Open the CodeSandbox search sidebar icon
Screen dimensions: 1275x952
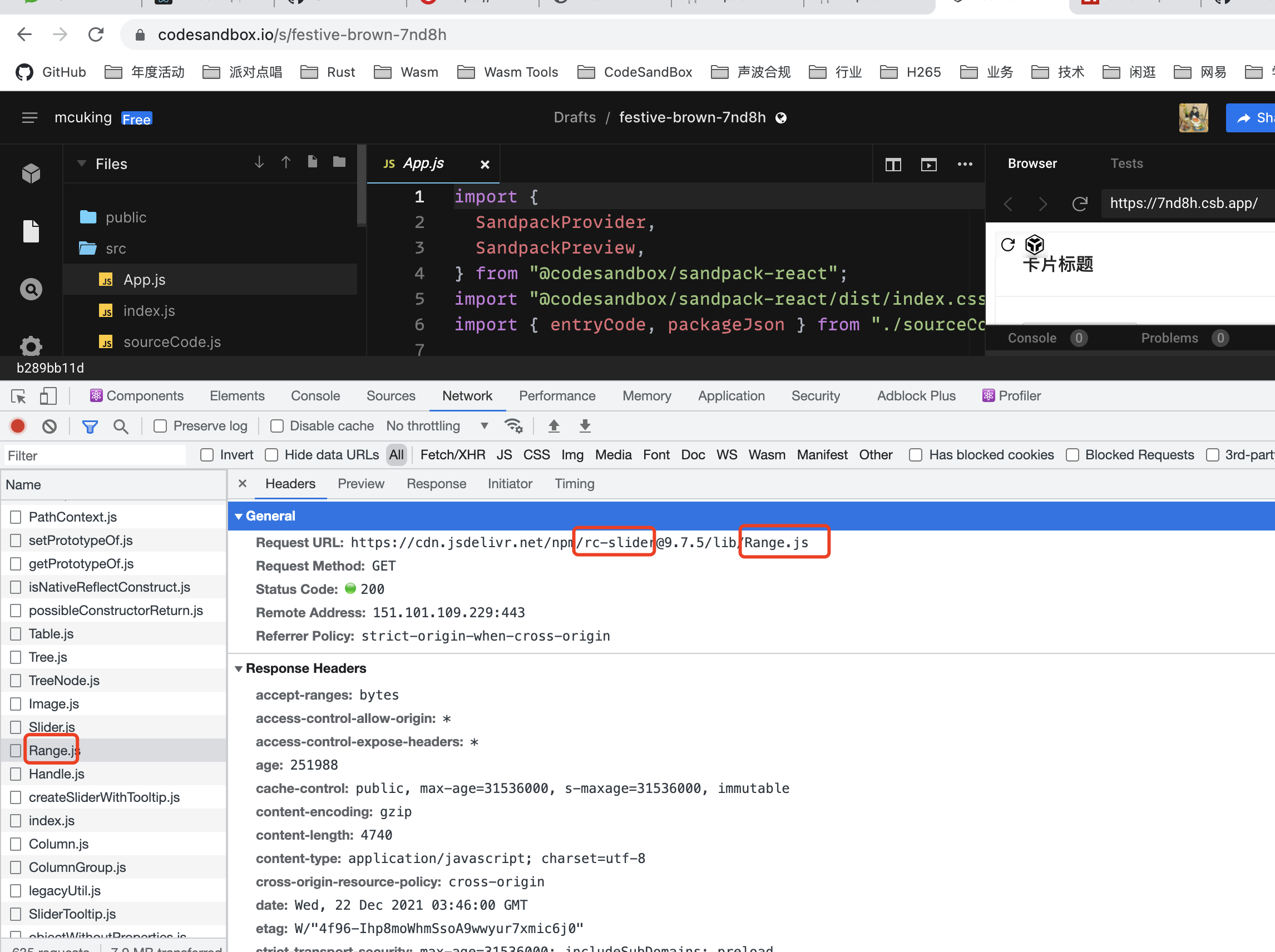31,289
